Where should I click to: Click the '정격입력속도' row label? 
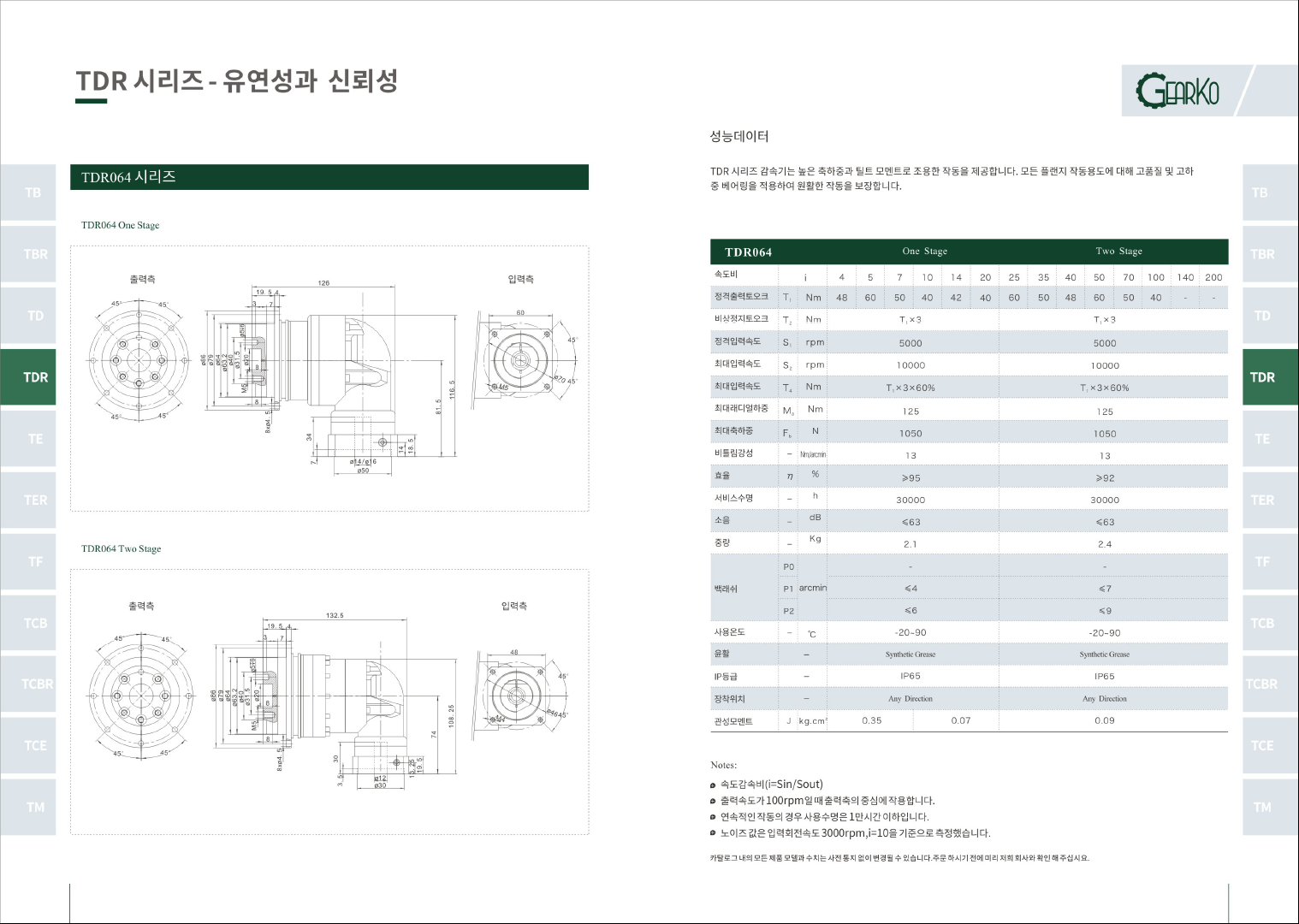737,341
